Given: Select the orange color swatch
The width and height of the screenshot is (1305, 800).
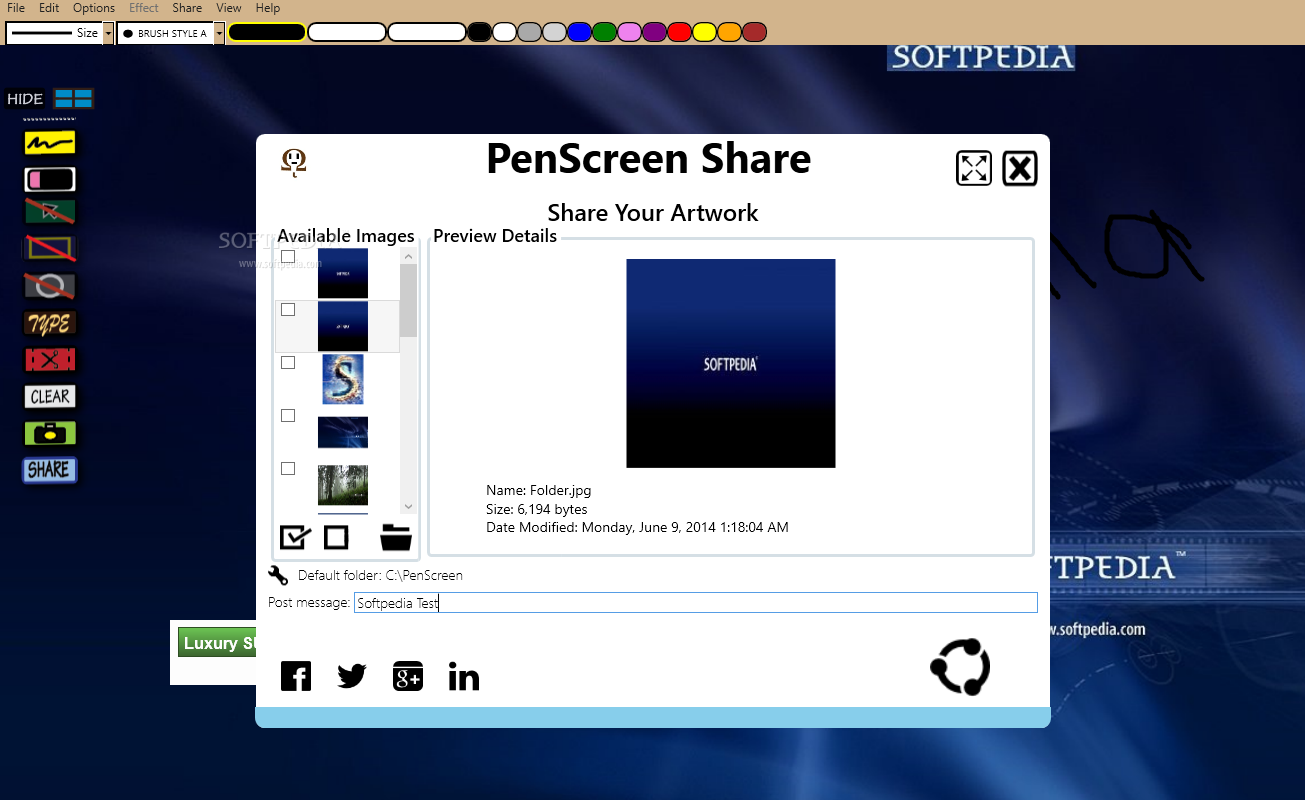Looking at the screenshot, I should (x=729, y=32).
